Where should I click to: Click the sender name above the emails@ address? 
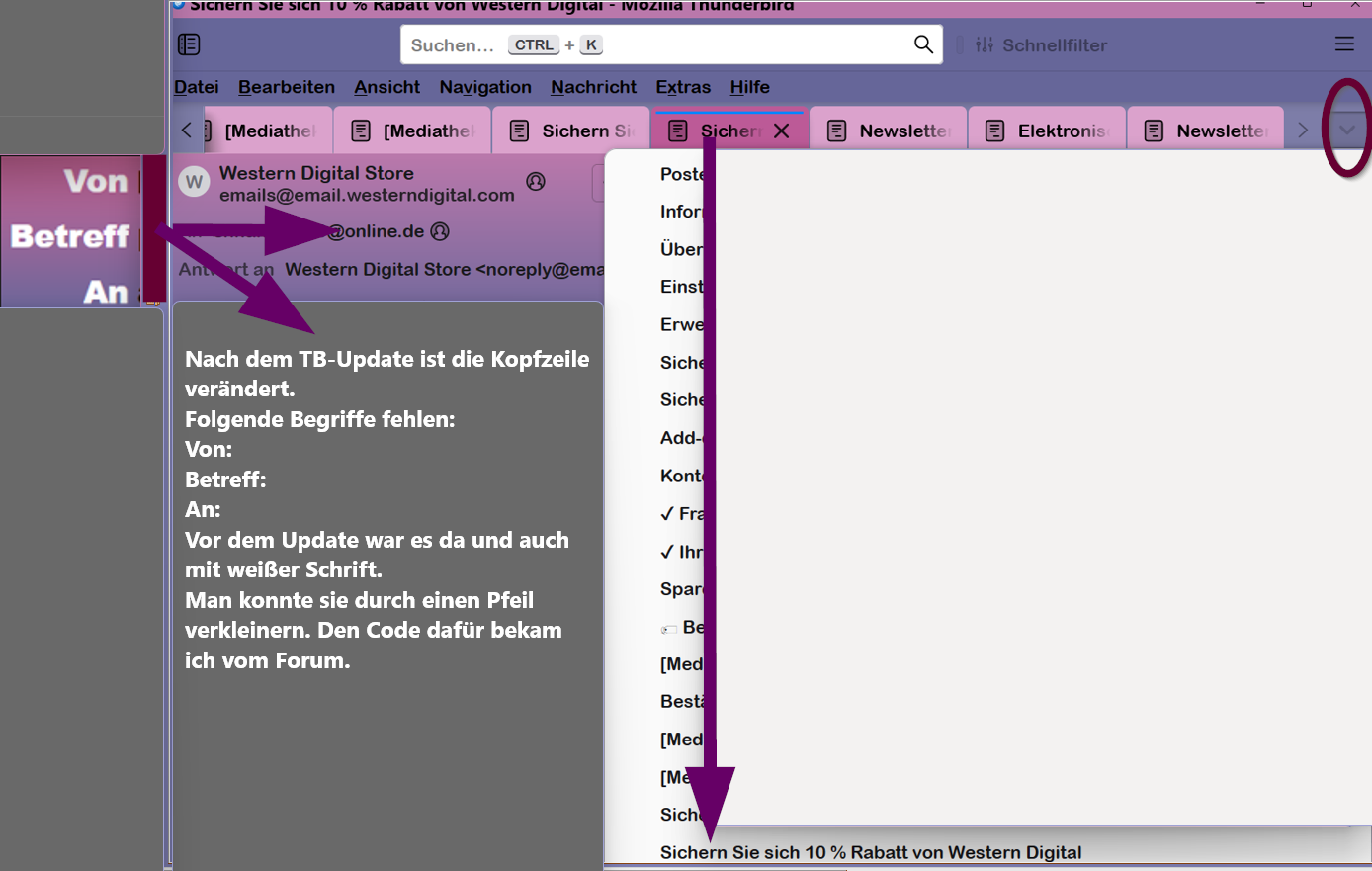(316, 173)
